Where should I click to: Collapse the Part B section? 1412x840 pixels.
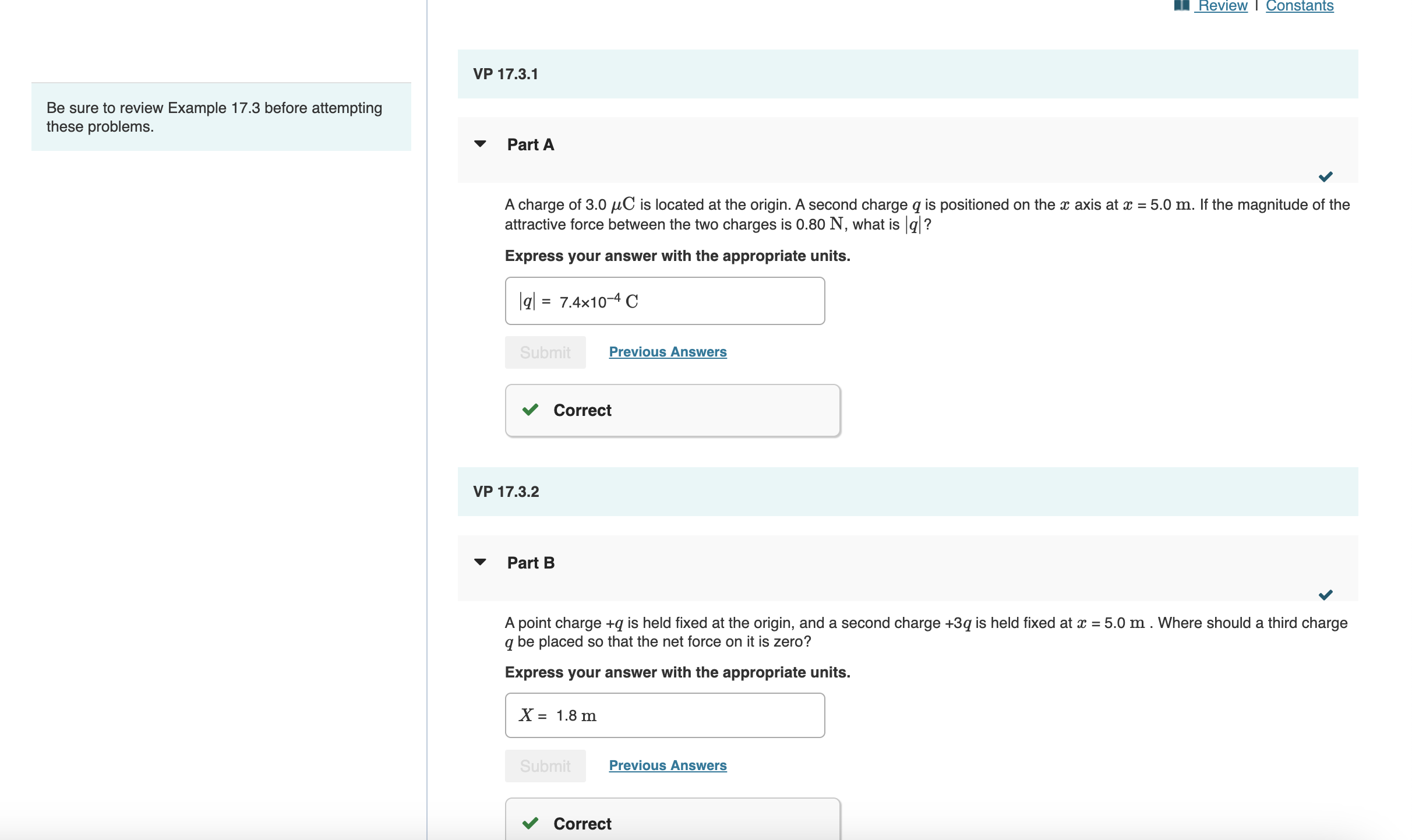pos(480,562)
